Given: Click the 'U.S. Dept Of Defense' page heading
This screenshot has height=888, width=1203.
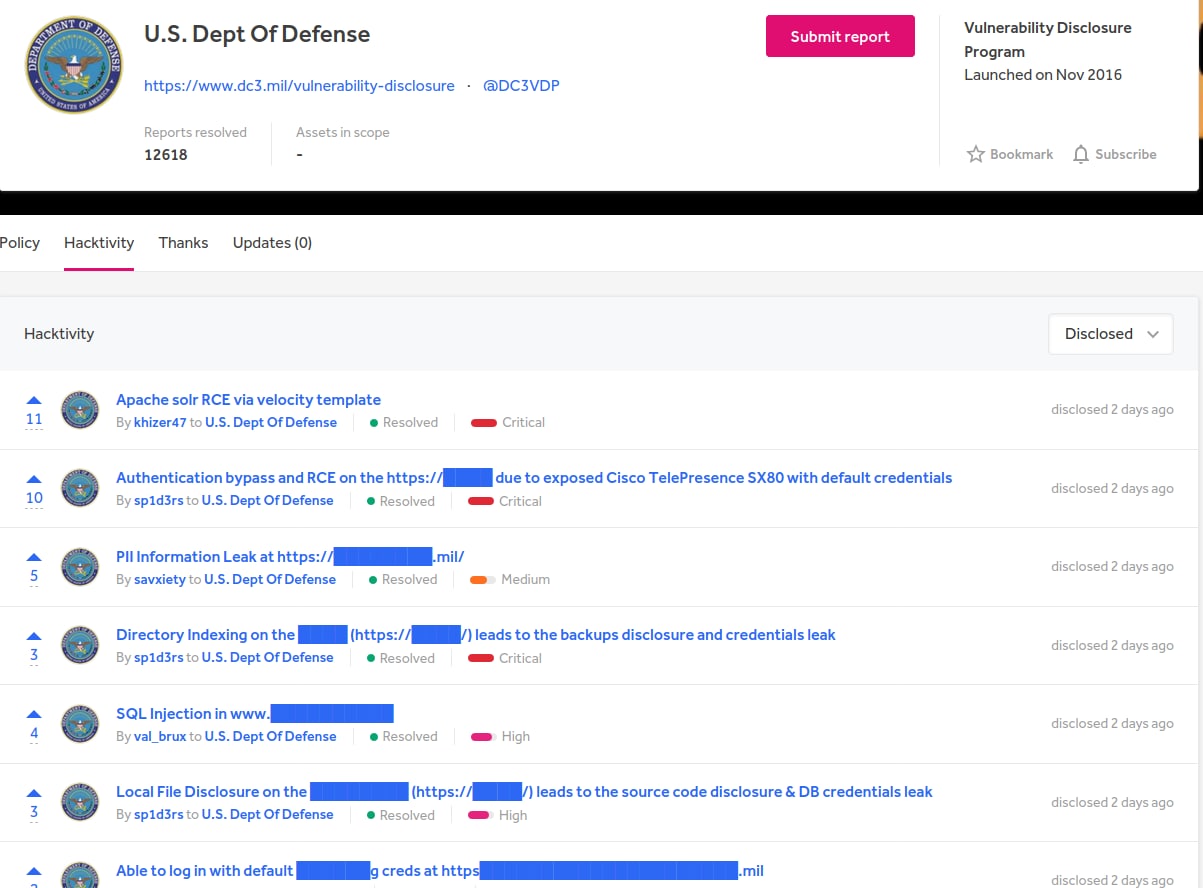Looking at the screenshot, I should pyautogui.click(x=257, y=34).
